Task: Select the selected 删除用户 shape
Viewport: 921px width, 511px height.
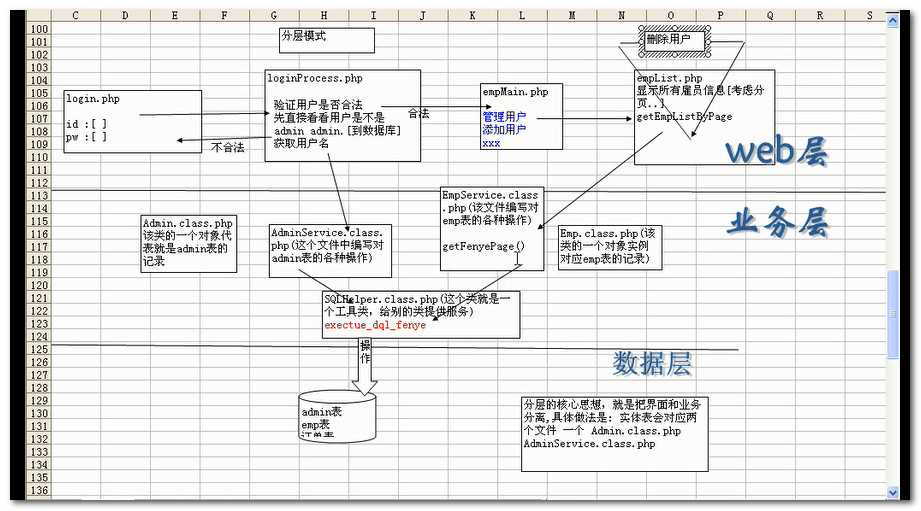Action: [x=675, y=41]
